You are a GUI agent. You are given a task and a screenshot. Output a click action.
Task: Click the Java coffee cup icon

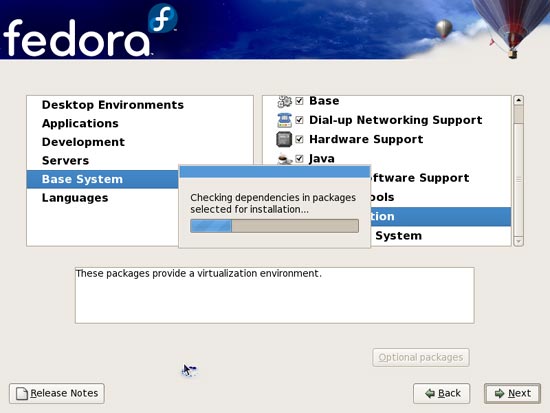click(x=284, y=159)
